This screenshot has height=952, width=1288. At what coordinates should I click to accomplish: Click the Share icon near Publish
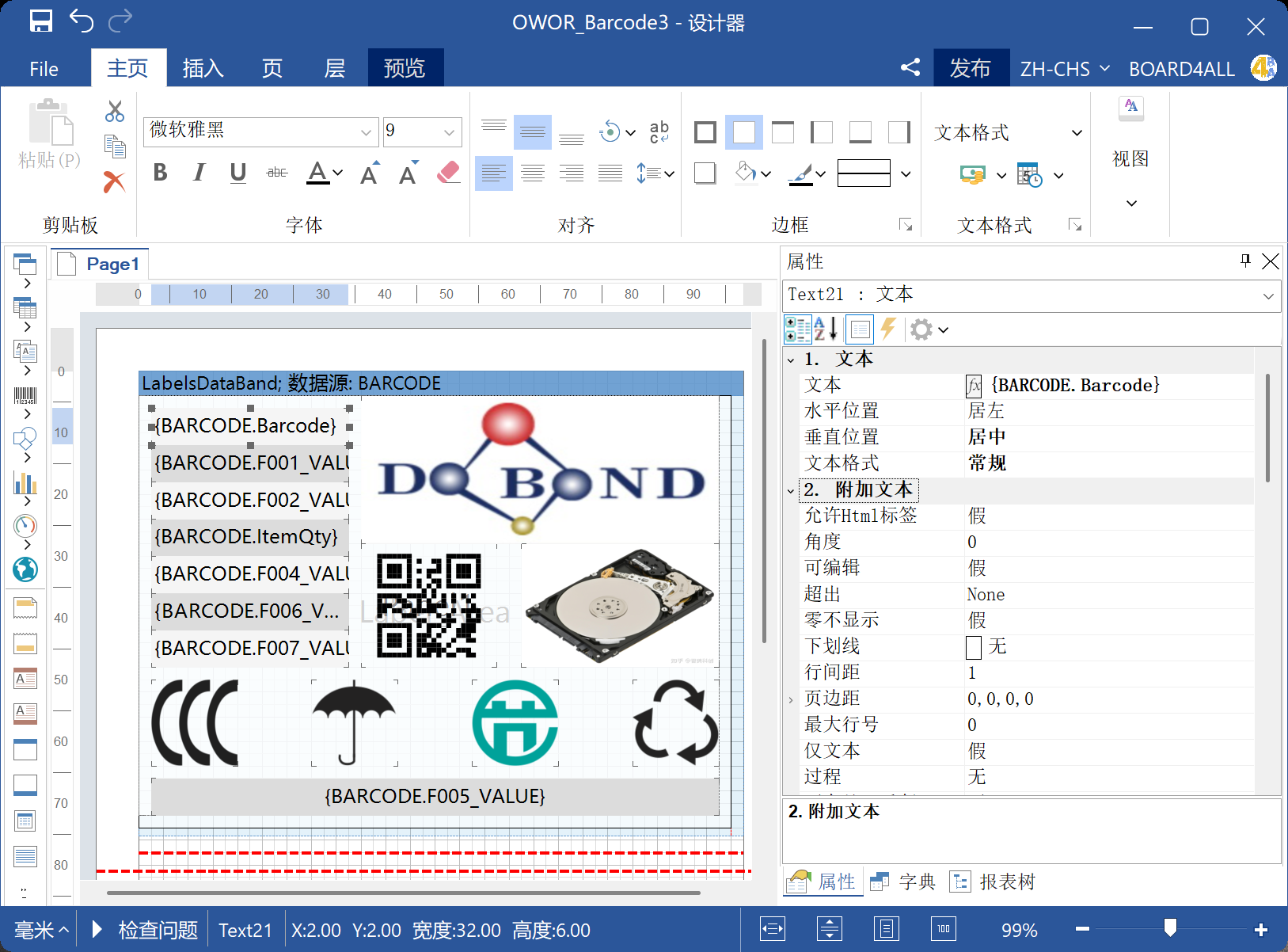click(x=910, y=68)
